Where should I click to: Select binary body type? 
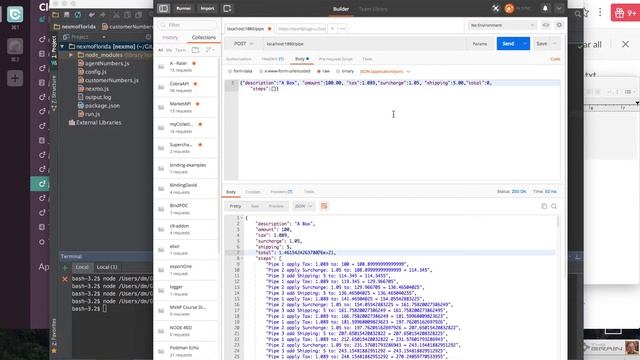pyautogui.click(x=345, y=71)
